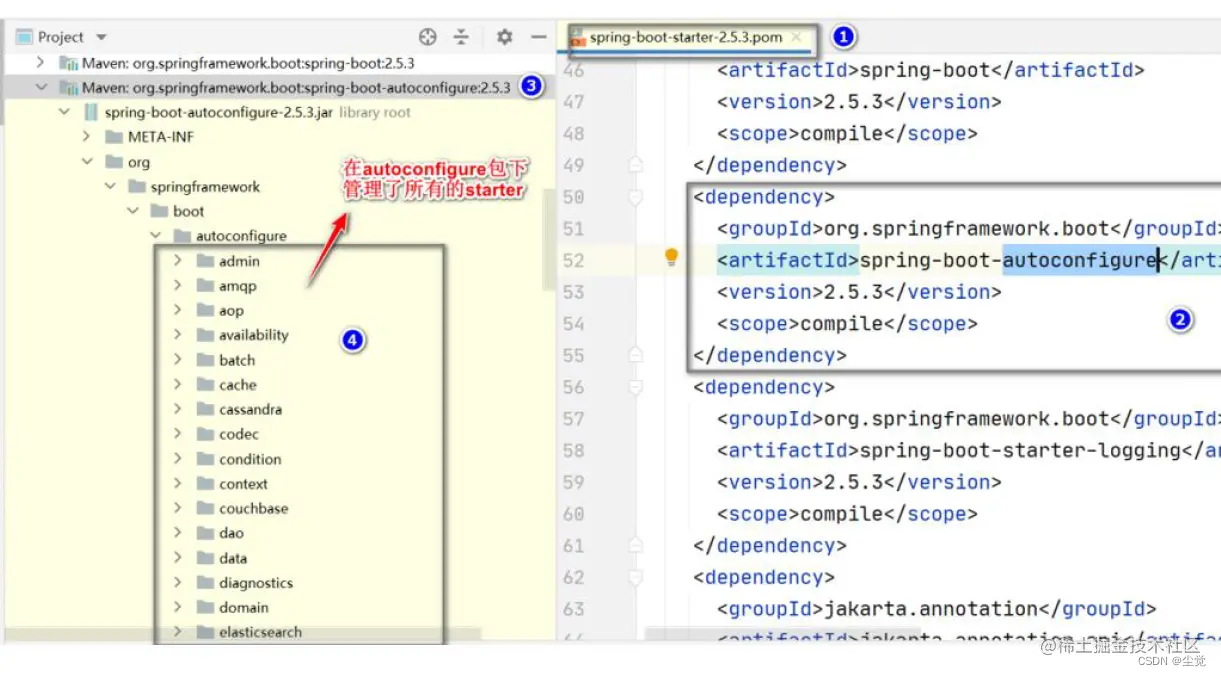Screen dimensions: 1221x676
Task: Collapse the autoconfigure folder
Action: pos(155,236)
